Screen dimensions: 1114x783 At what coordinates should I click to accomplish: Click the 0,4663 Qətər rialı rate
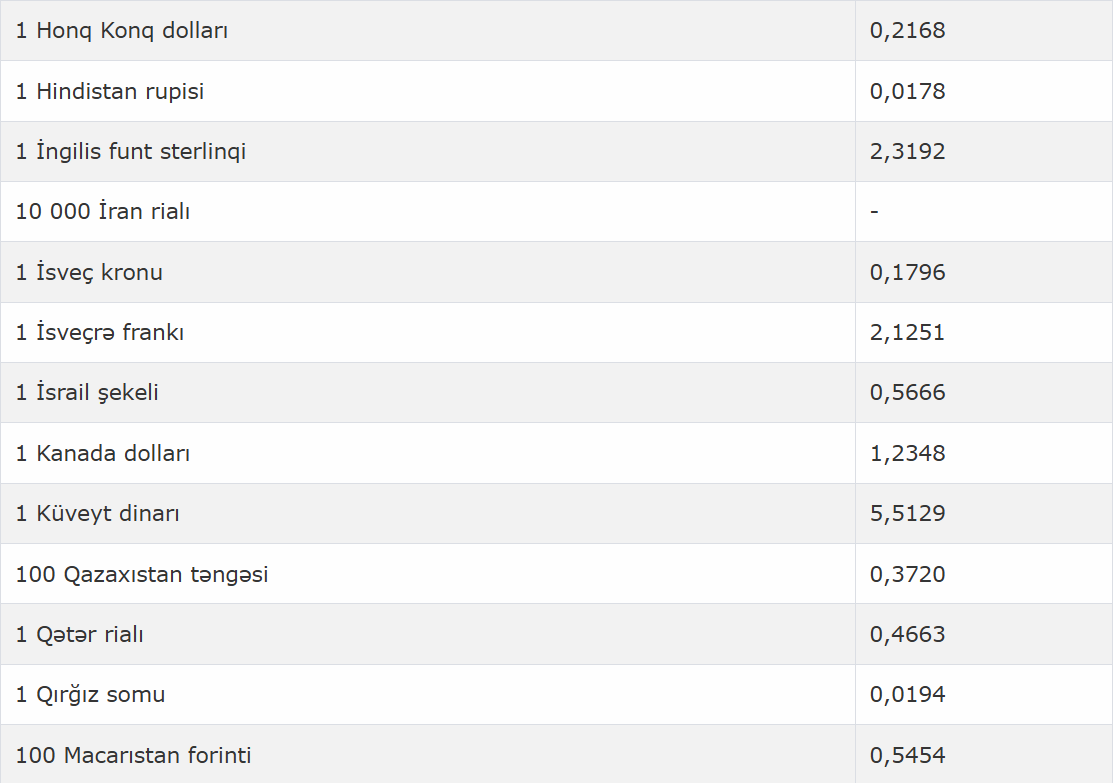[907, 634]
